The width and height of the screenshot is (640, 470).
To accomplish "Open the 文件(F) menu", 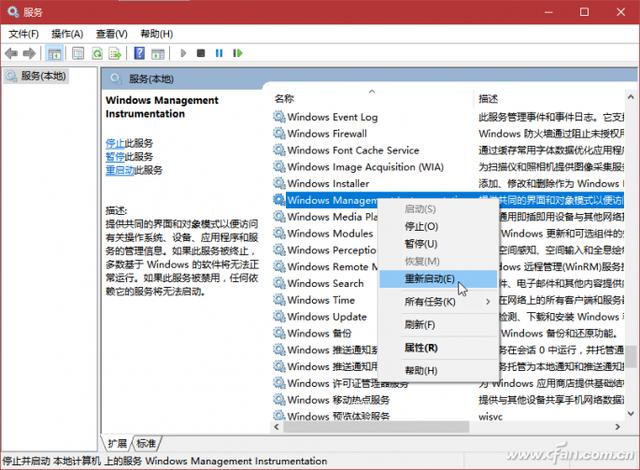I will click(x=24, y=34).
